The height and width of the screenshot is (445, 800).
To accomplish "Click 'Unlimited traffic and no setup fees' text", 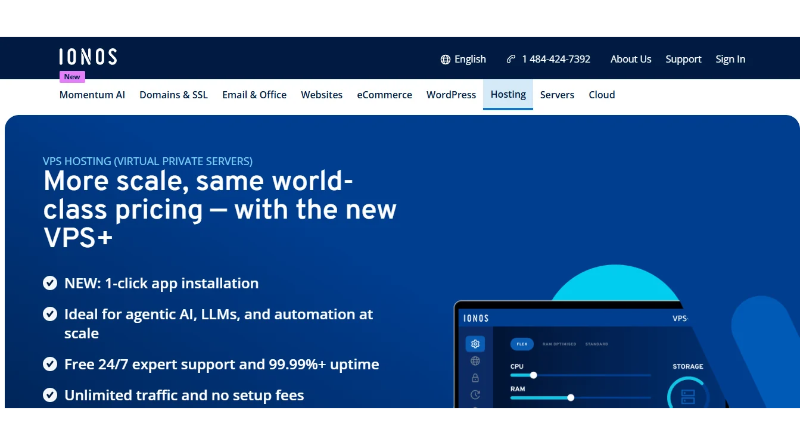I will [x=184, y=395].
